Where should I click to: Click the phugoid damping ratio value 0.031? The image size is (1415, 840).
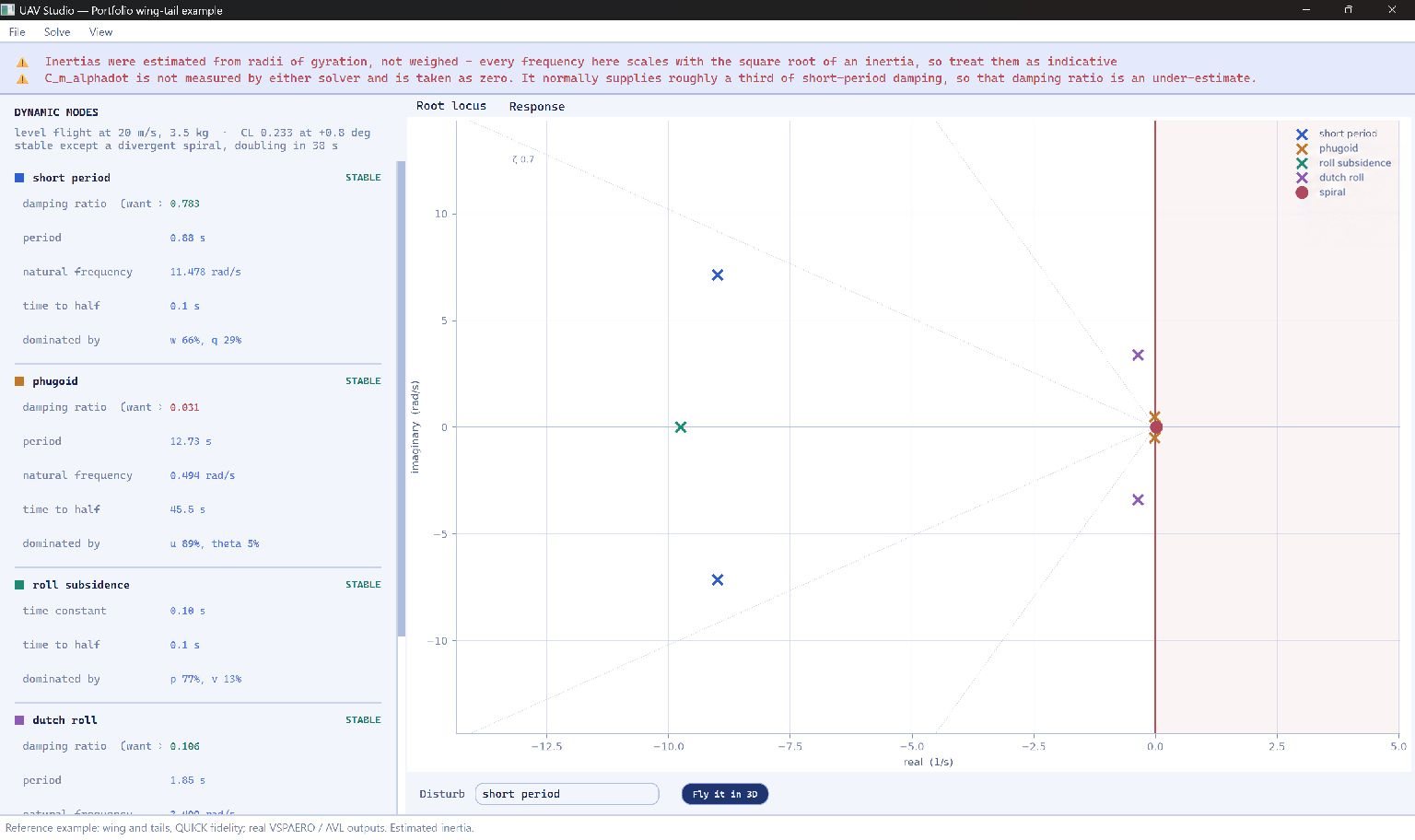(184, 407)
